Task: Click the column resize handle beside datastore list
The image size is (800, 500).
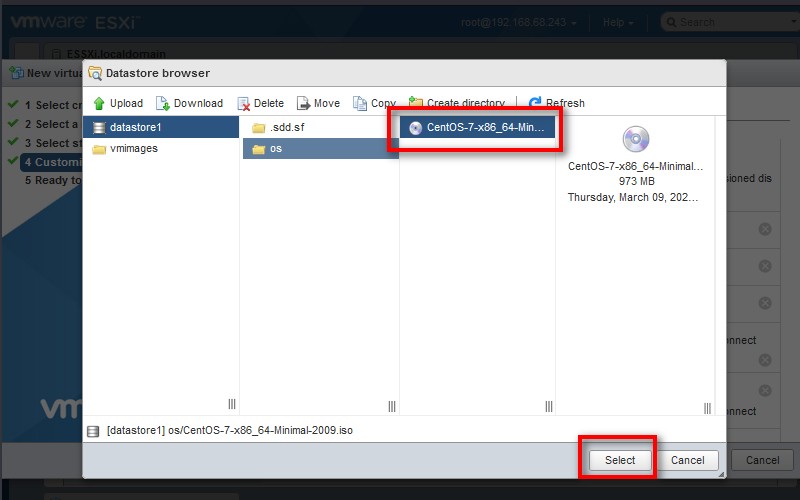Action: 232,404
